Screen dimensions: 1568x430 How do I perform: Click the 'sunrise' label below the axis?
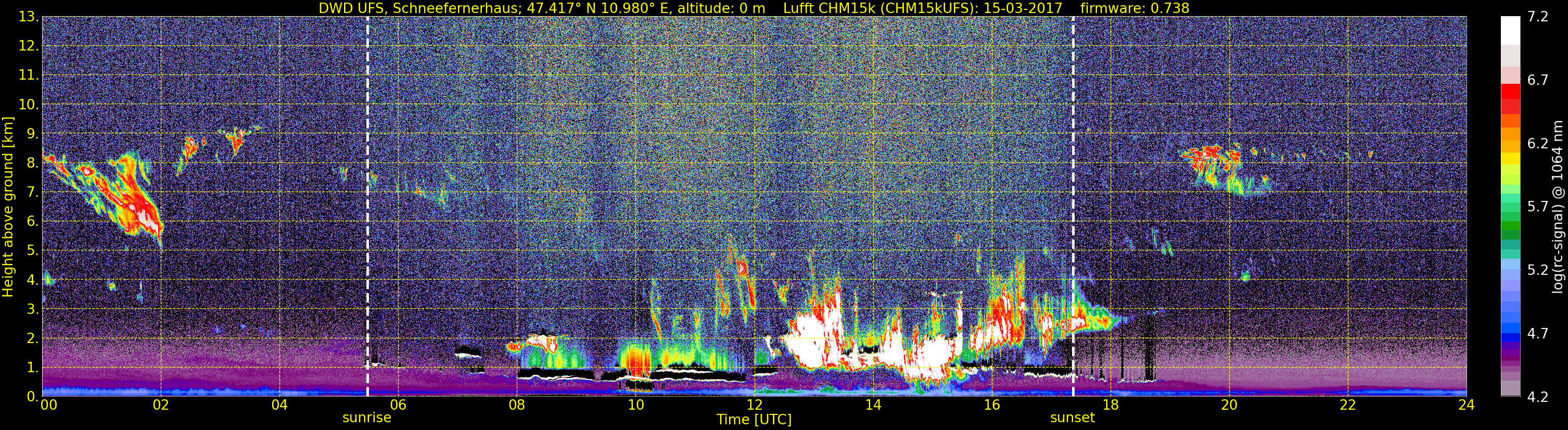pos(367,418)
